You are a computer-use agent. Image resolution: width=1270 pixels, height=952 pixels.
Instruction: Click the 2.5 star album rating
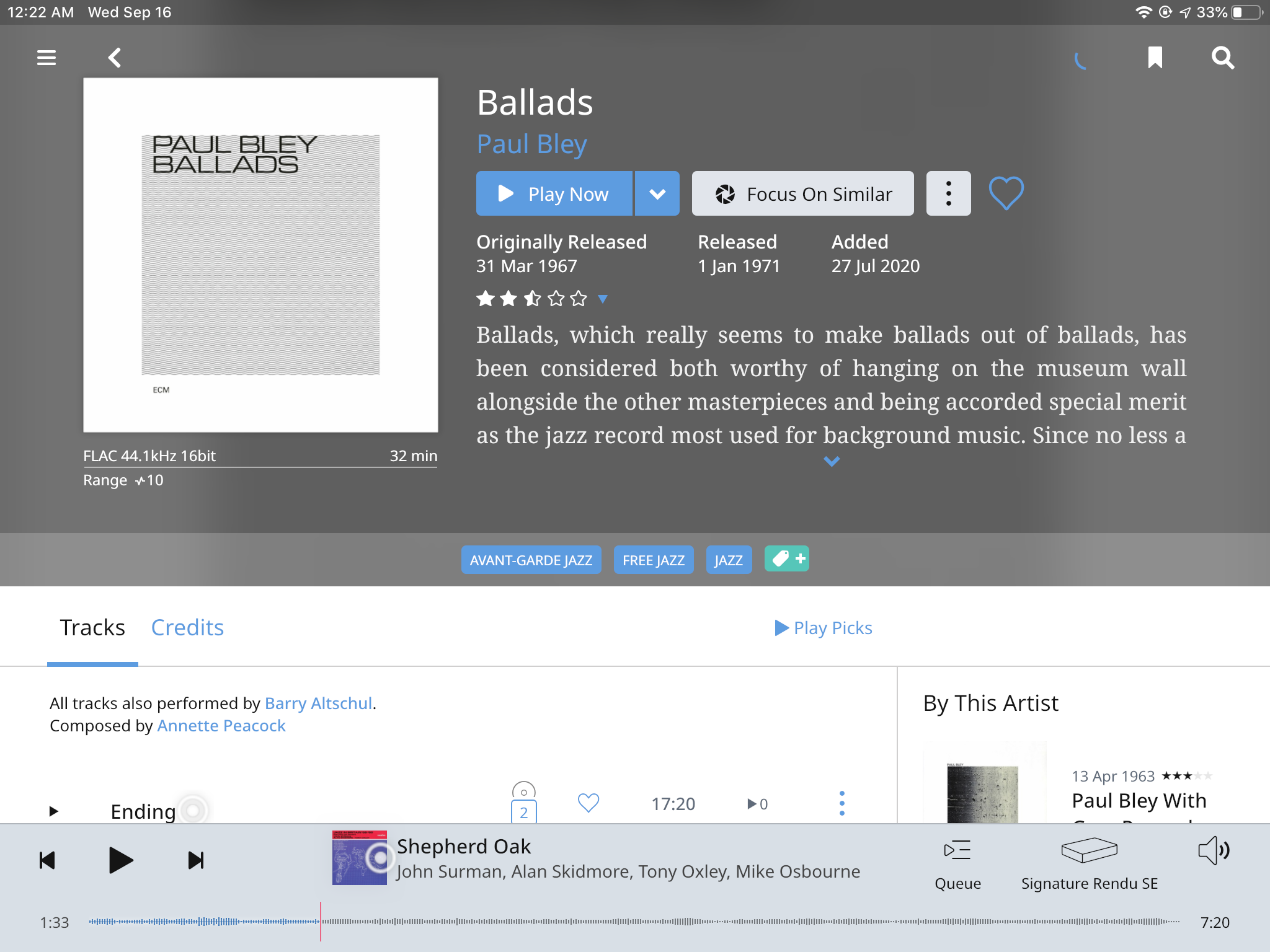point(531,299)
